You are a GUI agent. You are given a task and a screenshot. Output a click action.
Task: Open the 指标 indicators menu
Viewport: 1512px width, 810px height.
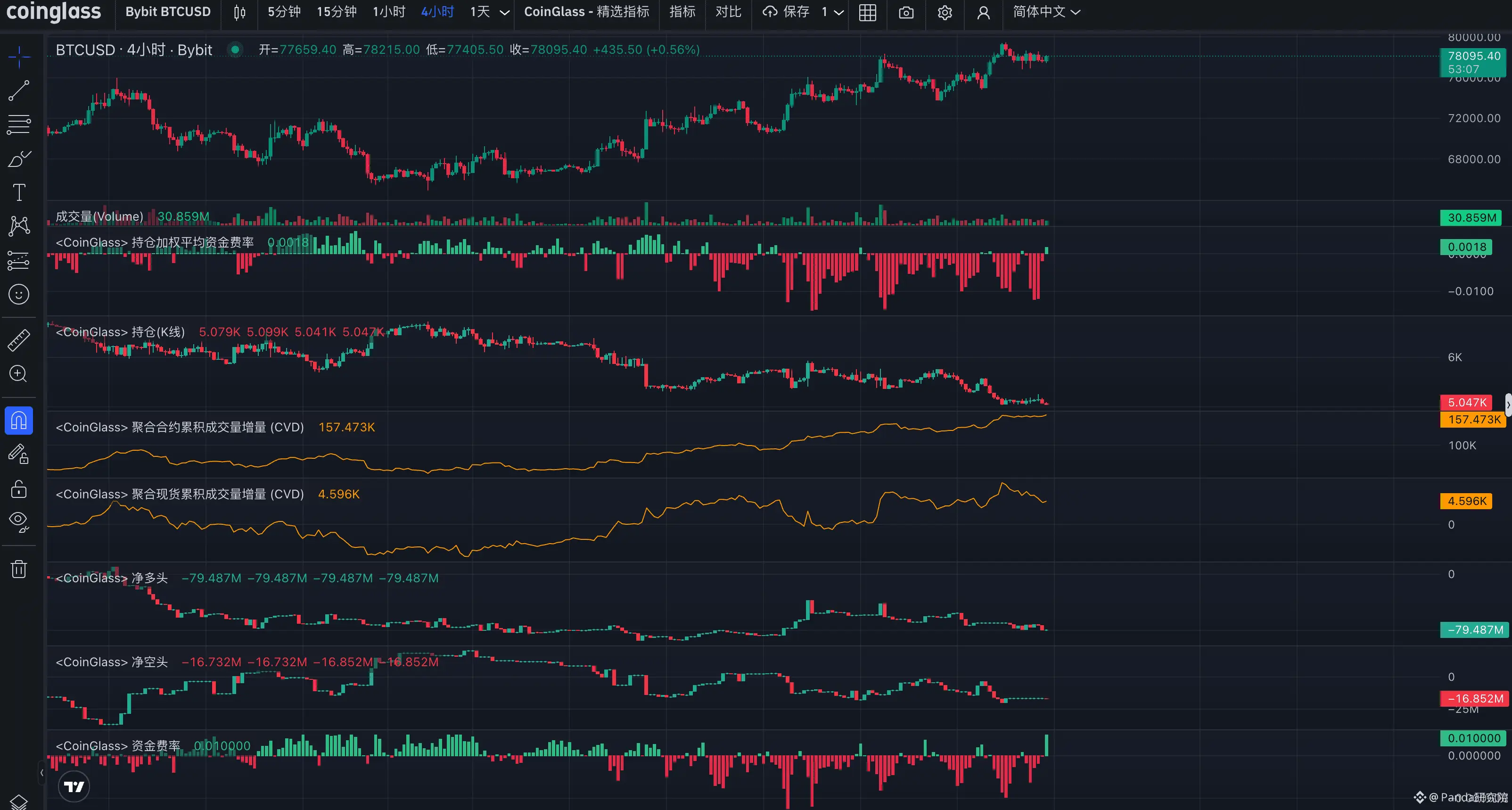click(x=682, y=12)
